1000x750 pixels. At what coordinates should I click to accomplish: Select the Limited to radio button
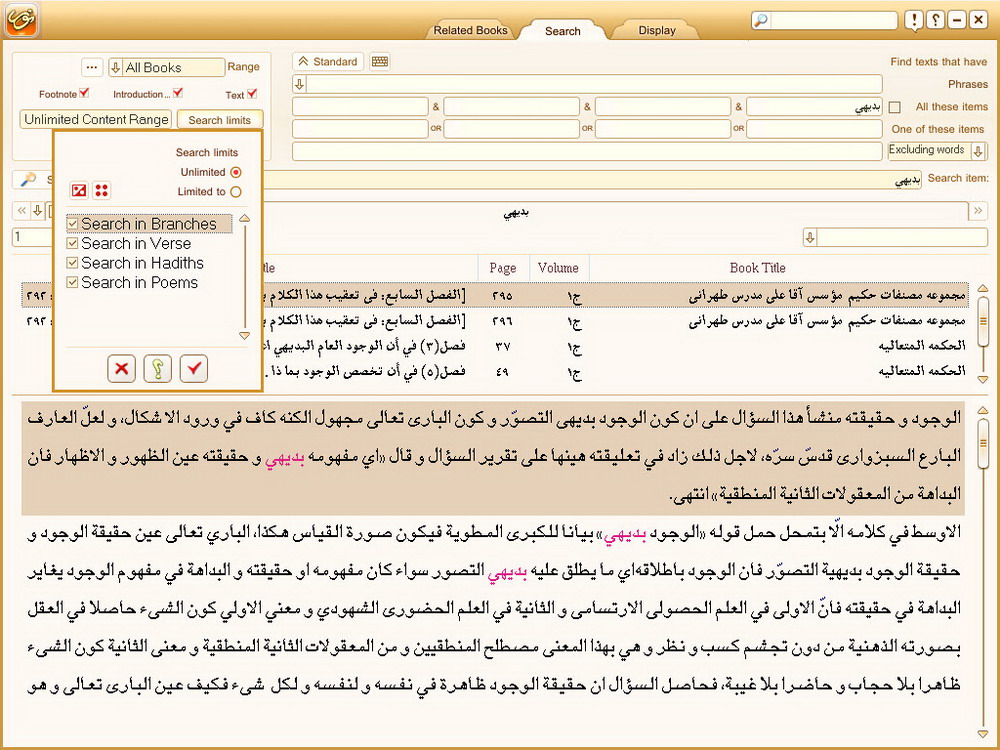point(236,192)
